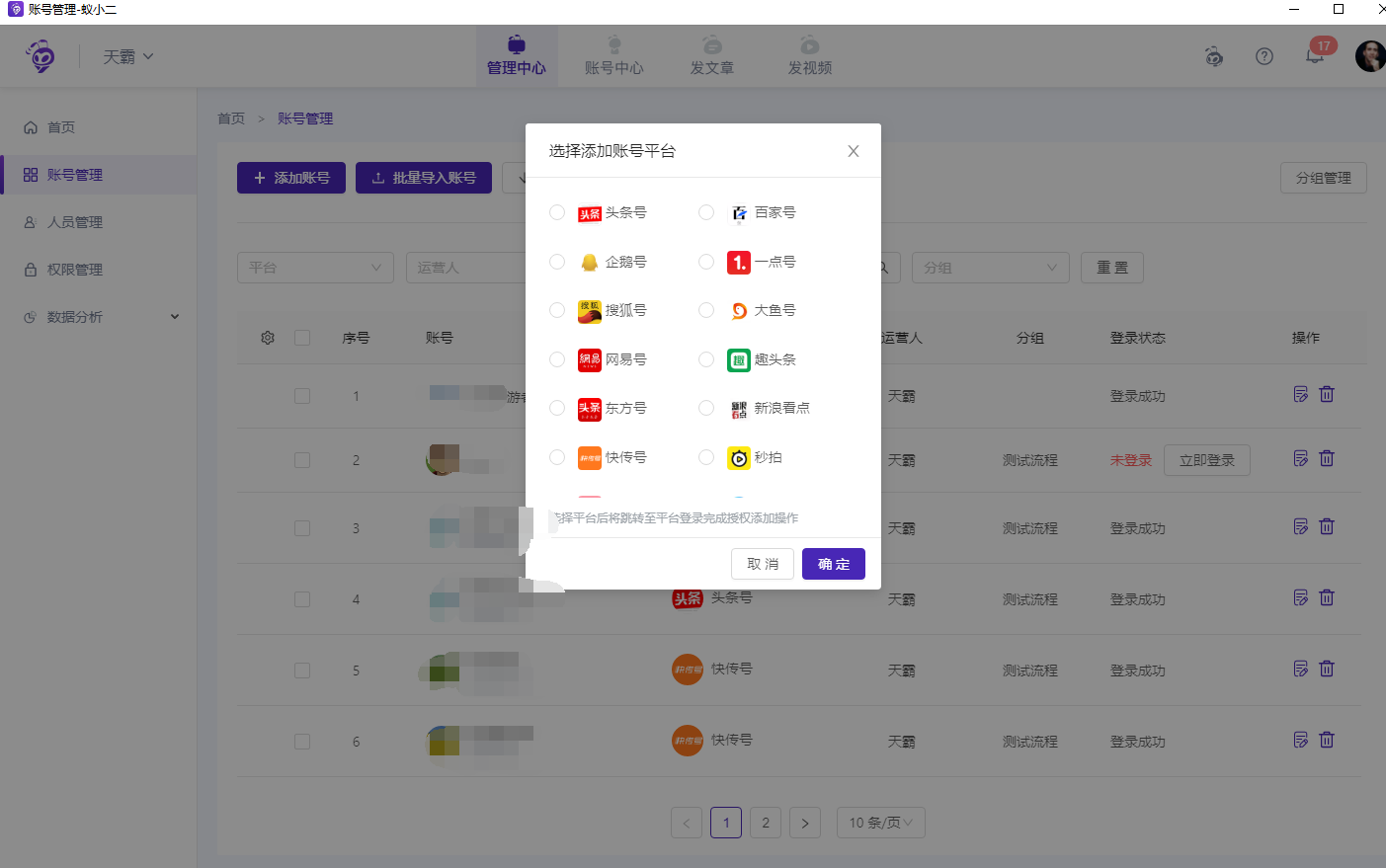Edit the account in row 2

pyautogui.click(x=1301, y=458)
